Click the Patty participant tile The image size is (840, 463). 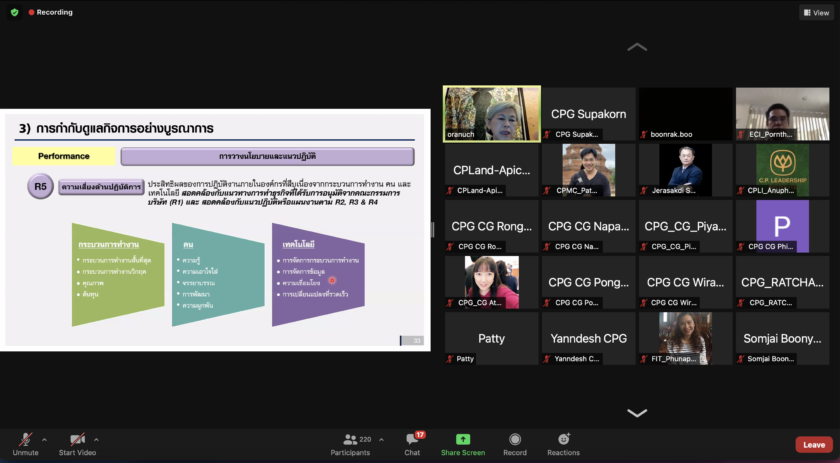[x=491, y=338]
